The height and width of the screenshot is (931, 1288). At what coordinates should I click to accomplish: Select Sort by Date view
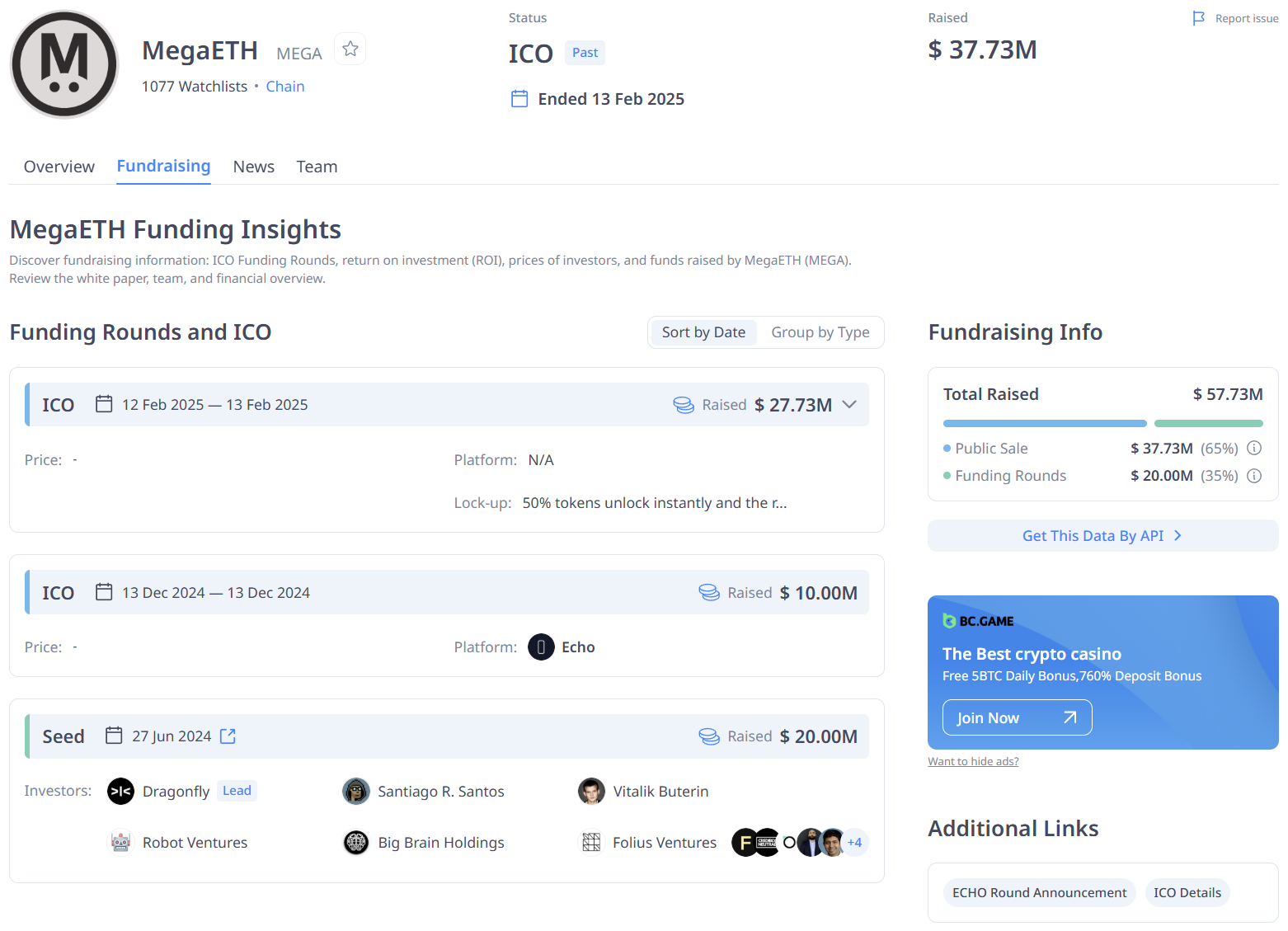[703, 332]
